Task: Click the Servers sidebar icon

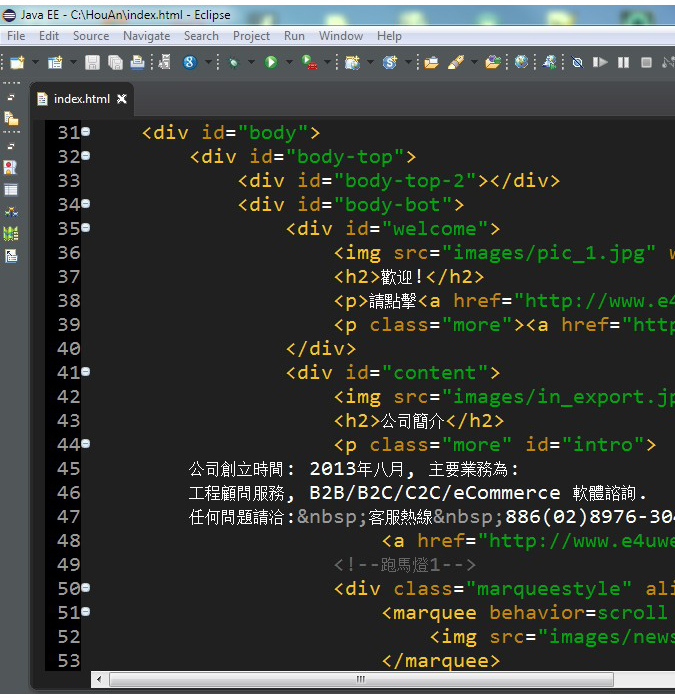Action: coord(11,212)
